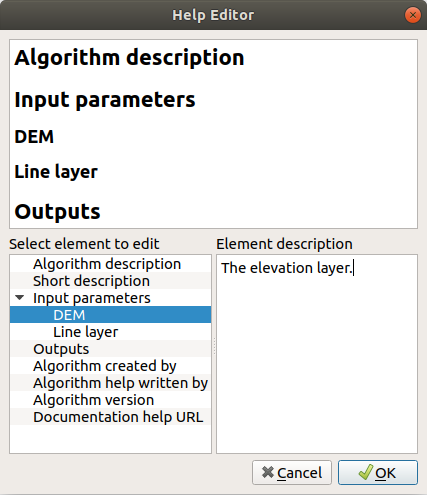Select Documentation help URL item

pyautogui.click(x=110, y=417)
